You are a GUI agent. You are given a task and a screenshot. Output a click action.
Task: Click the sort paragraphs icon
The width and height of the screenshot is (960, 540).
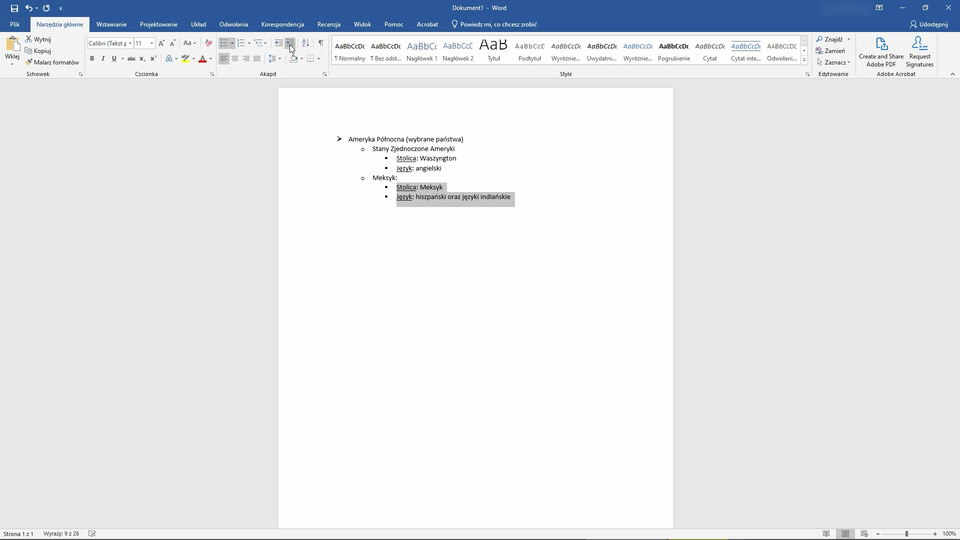point(305,43)
